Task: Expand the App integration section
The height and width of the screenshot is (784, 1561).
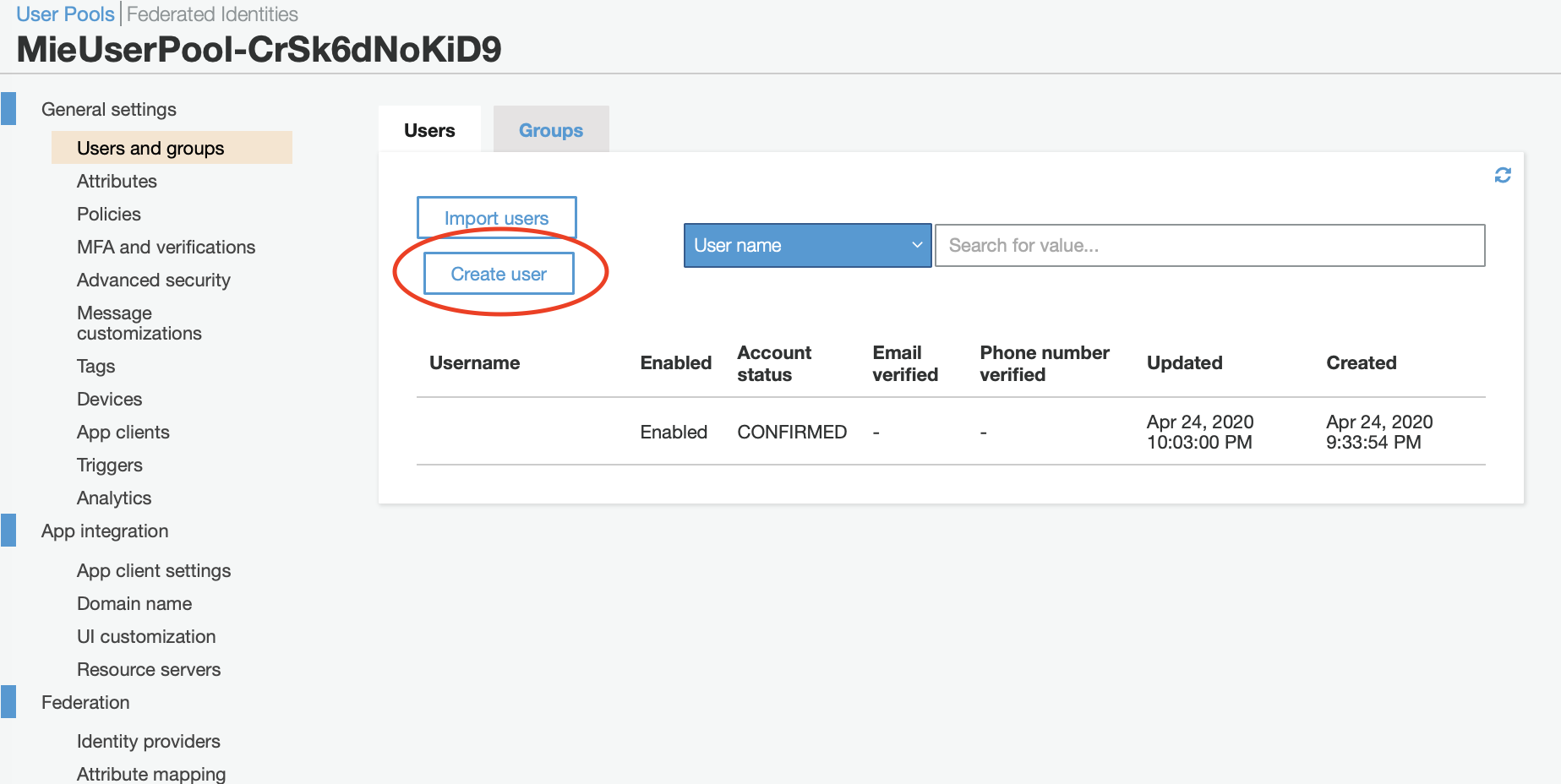Action: click(105, 531)
